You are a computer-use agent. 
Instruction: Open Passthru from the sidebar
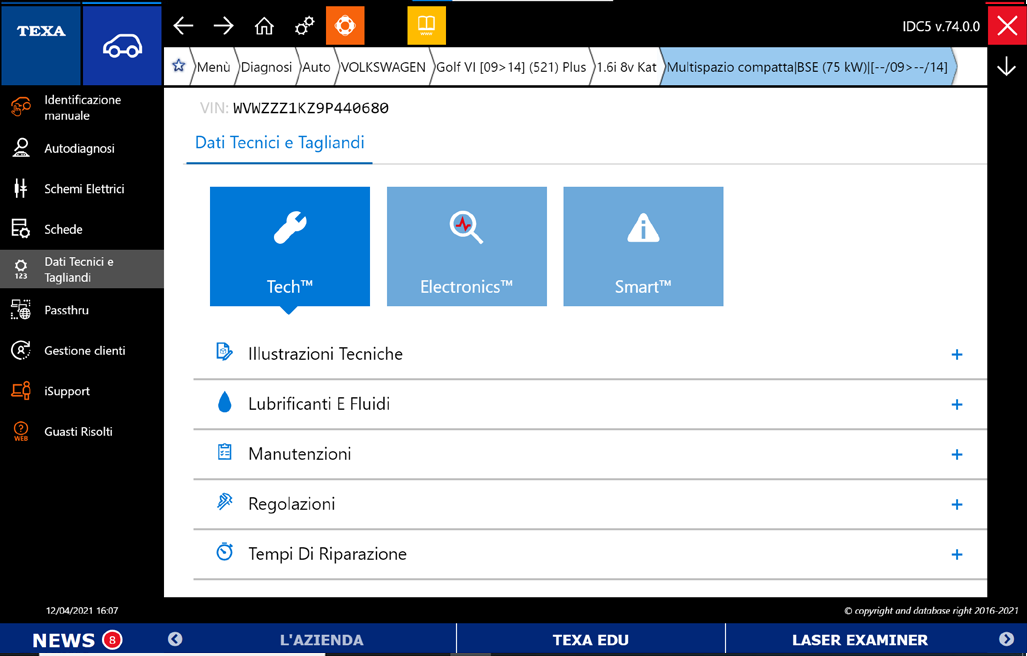[82, 310]
